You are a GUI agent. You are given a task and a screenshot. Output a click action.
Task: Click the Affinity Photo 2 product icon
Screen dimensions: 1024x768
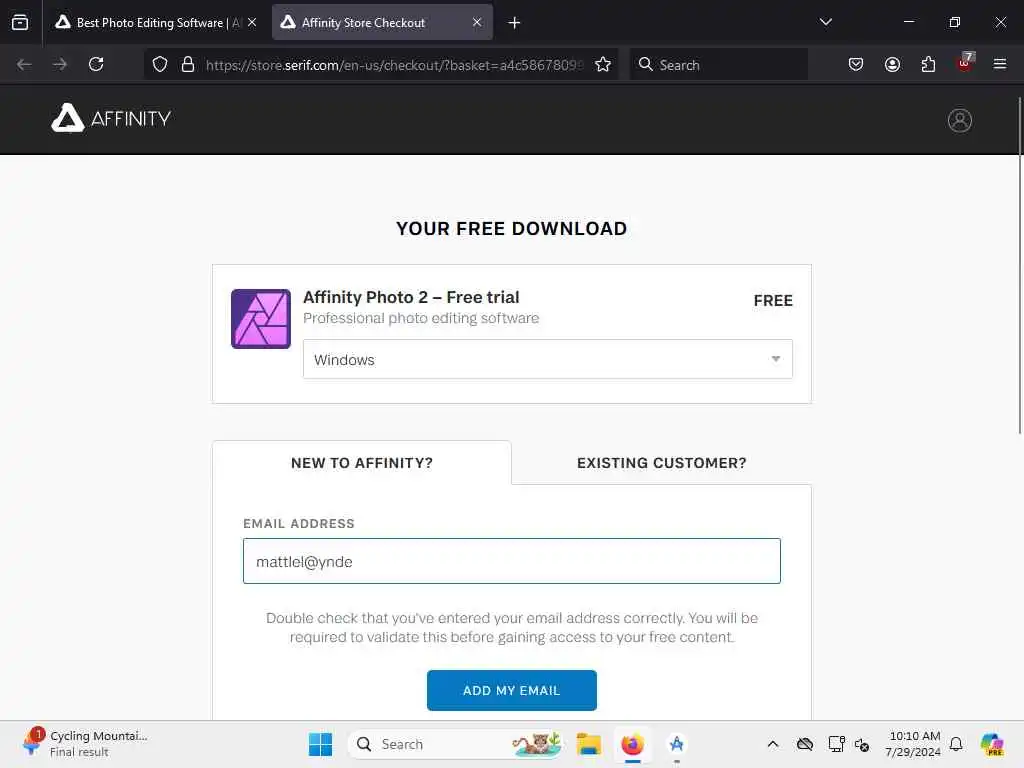pos(261,319)
